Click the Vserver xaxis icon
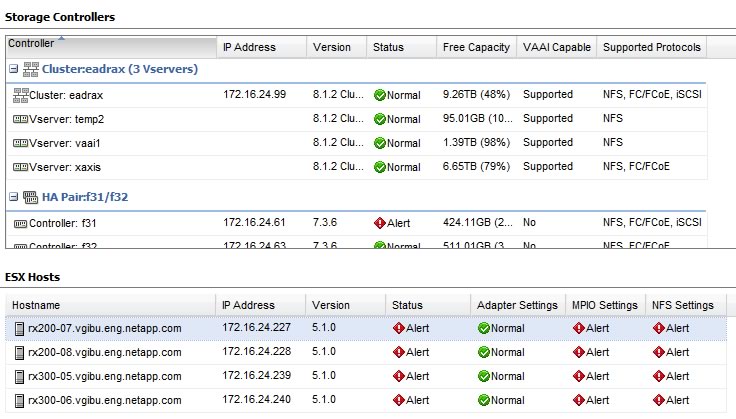 point(20,167)
